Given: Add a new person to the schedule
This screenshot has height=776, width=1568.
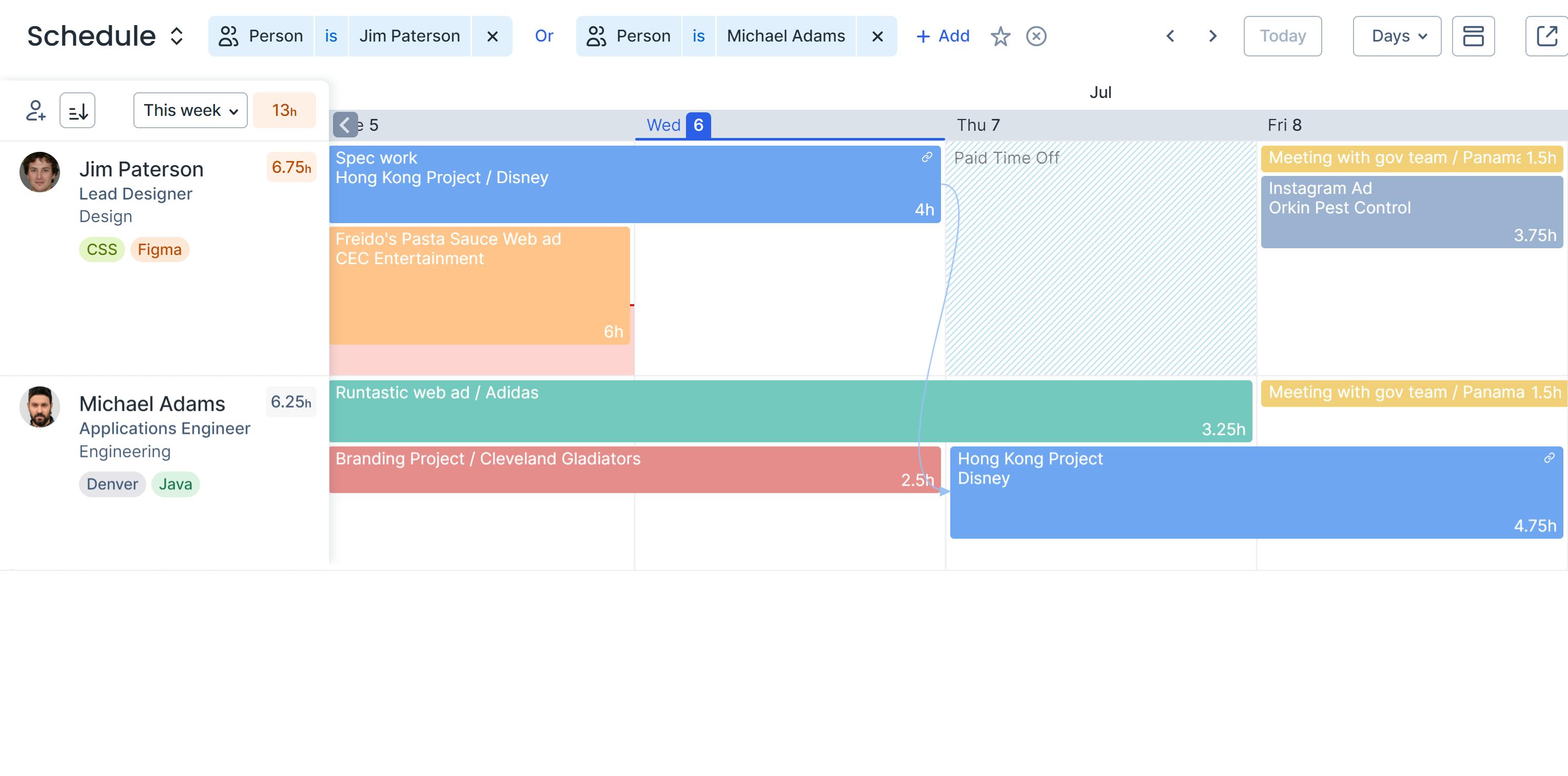Looking at the screenshot, I should 36,110.
